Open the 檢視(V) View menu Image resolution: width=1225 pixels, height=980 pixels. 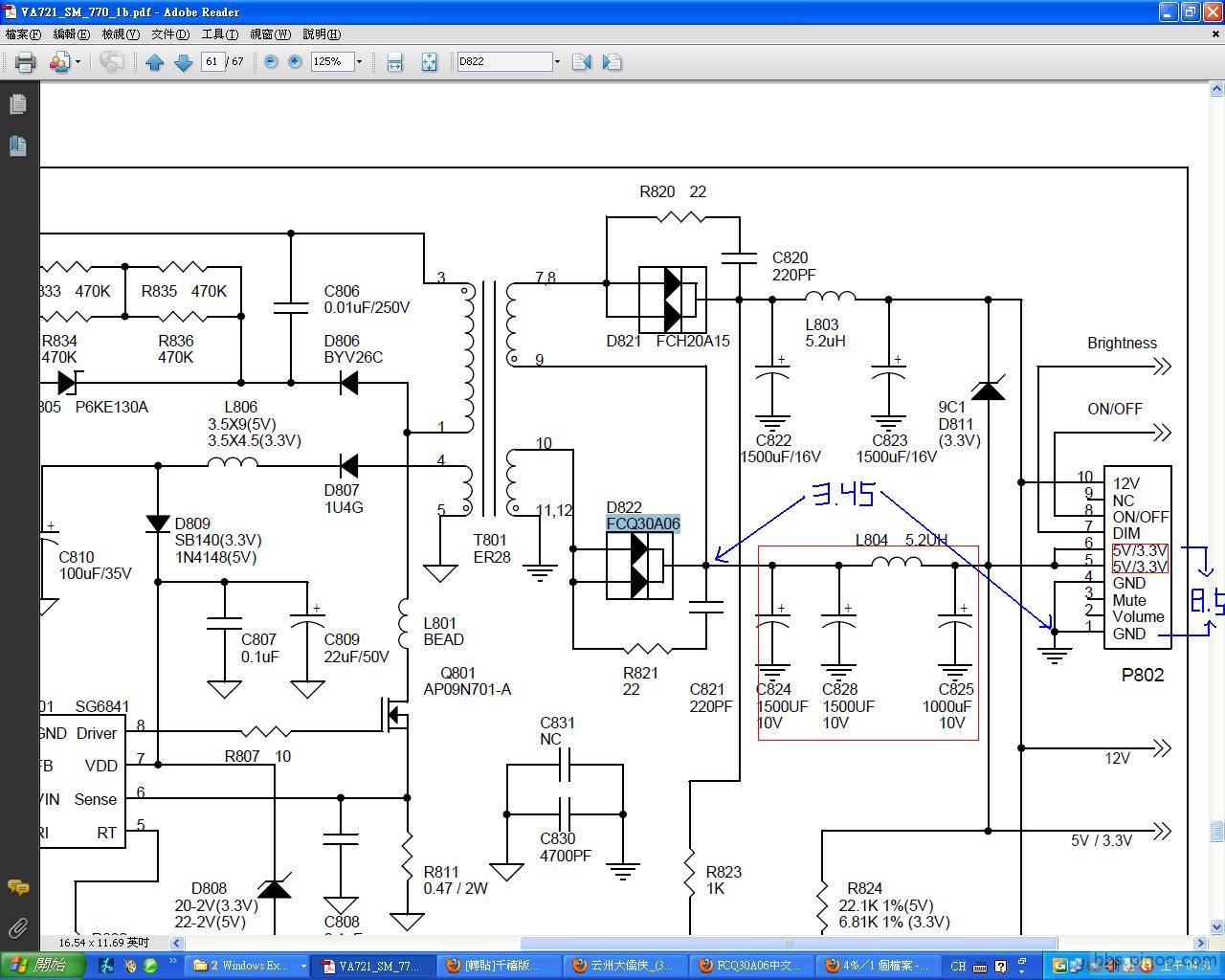pyautogui.click(x=121, y=34)
